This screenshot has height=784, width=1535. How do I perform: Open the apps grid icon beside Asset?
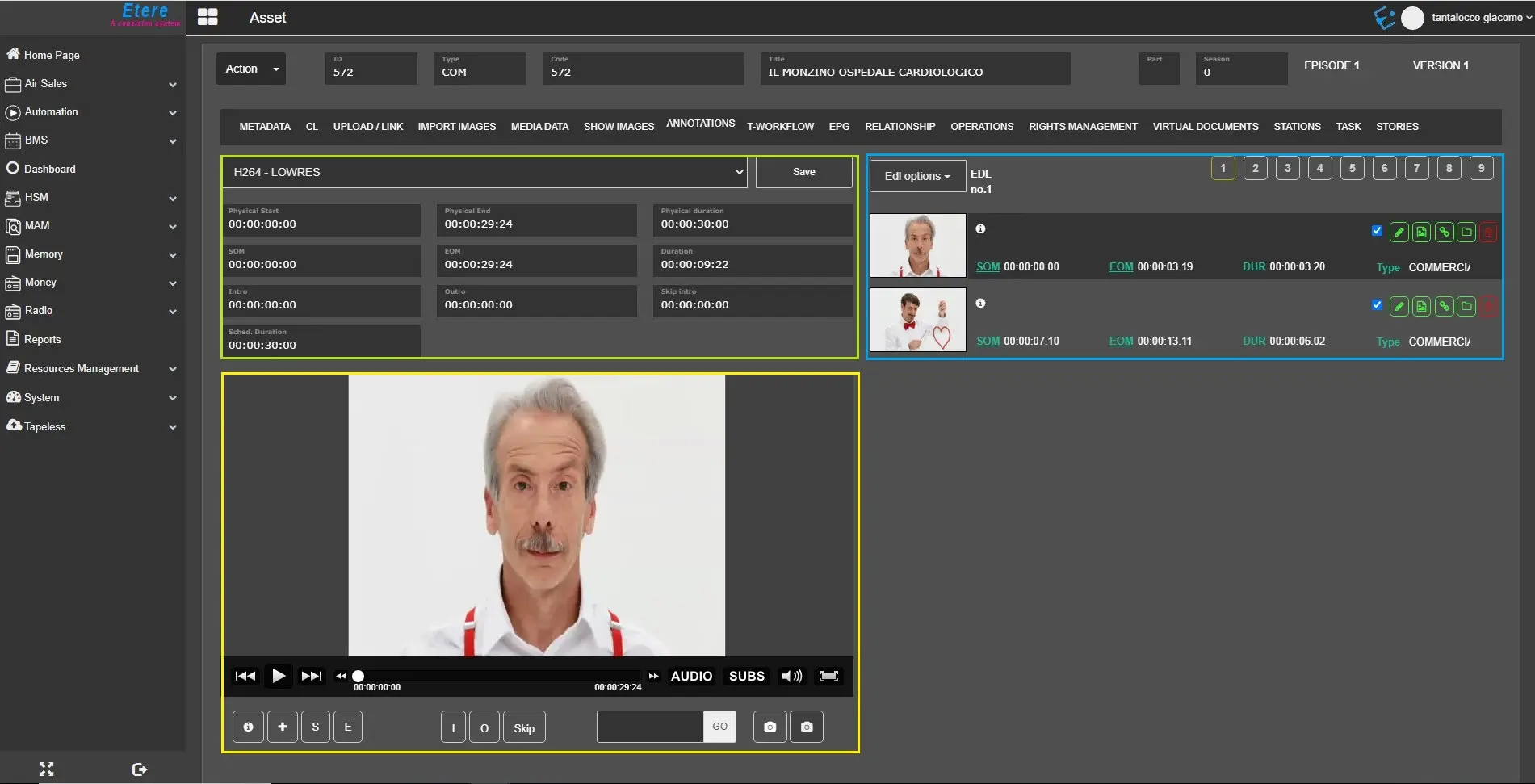point(208,17)
